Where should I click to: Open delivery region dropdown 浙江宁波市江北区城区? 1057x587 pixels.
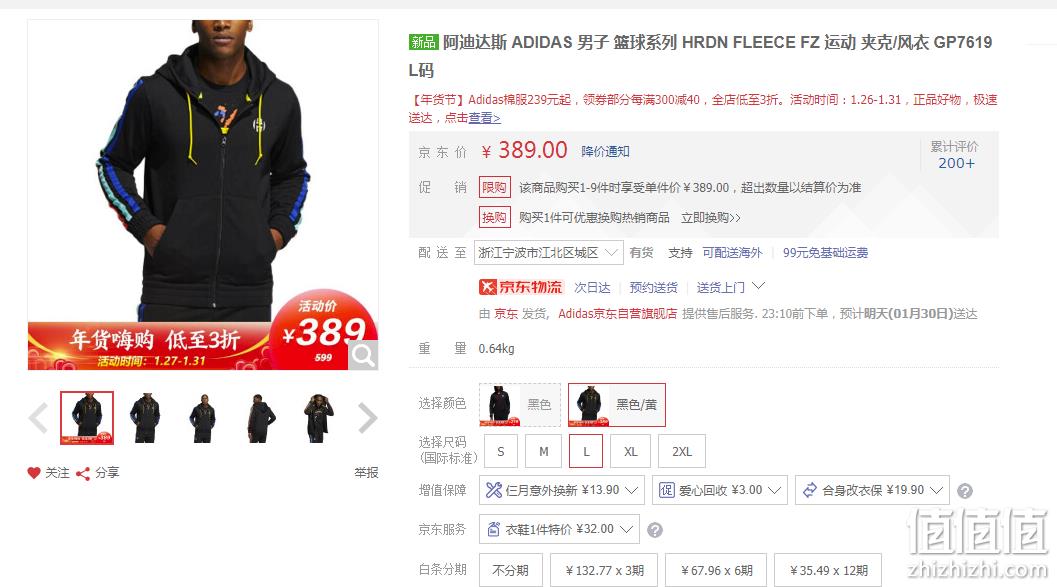548,253
